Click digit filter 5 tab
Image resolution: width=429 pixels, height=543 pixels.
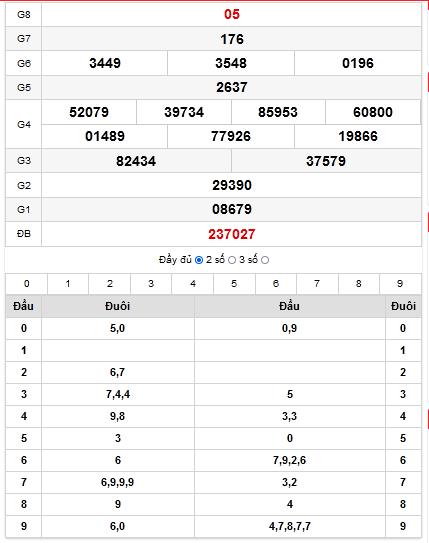pyautogui.click(x=234, y=284)
